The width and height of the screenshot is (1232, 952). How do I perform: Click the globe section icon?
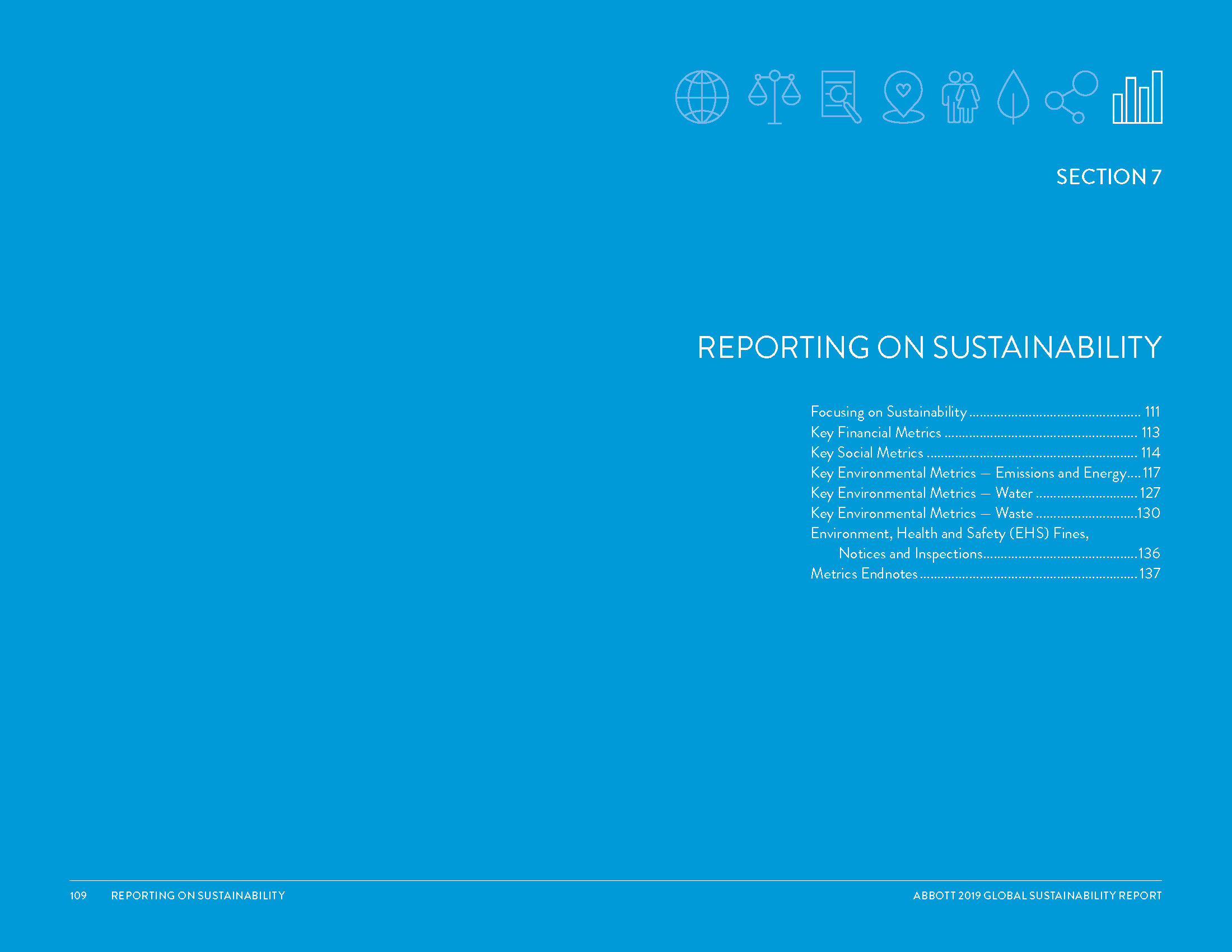(x=702, y=97)
